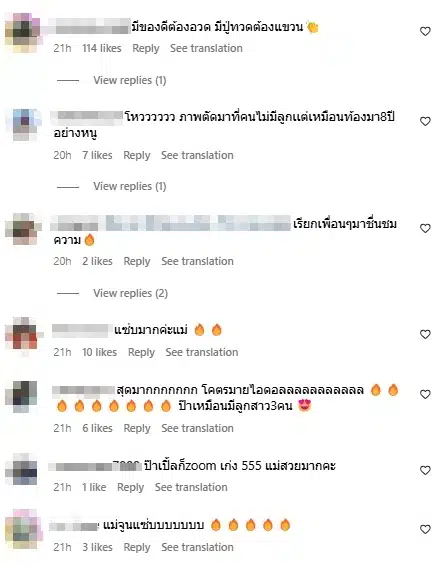
Task: Expand View replies (2)
Action: pyautogui.click(x=130, y=293)
